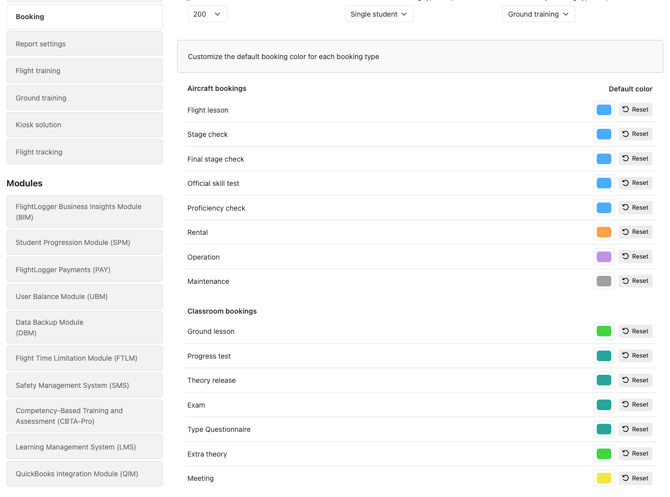The image size is (670, 497).
Task: Open Data Backup Module (DBM)
Action: pyautogui.click(x=85, y=327)
